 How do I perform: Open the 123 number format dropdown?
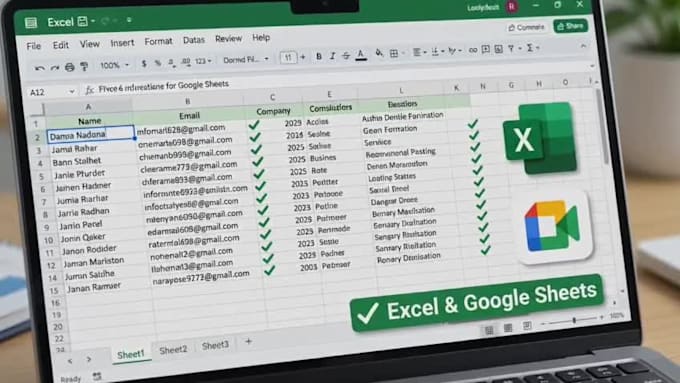click(203, 61)
